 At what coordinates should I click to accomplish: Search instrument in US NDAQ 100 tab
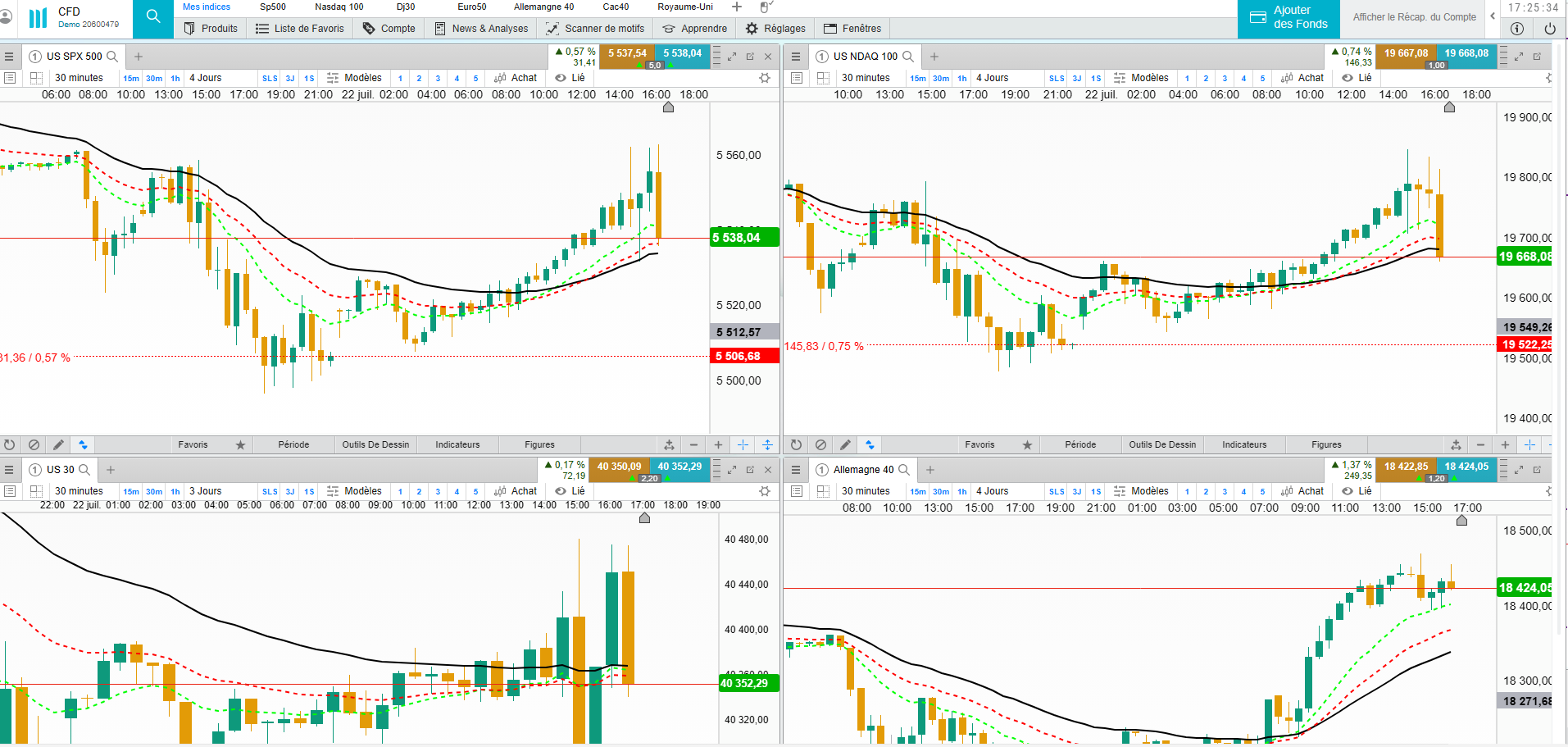click(x=908, y=57)
